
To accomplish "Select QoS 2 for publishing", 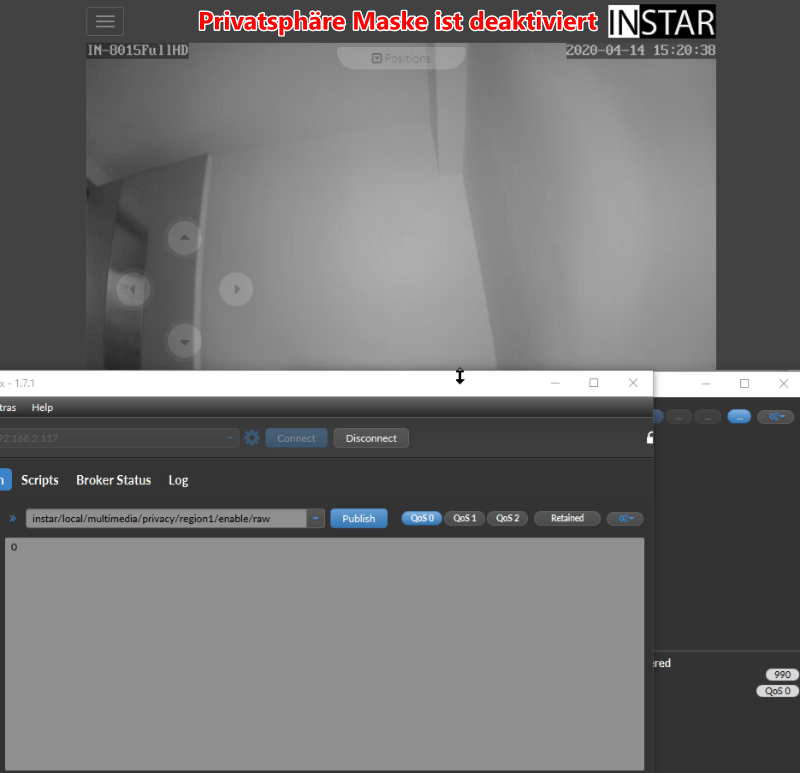I will point(507,518).
